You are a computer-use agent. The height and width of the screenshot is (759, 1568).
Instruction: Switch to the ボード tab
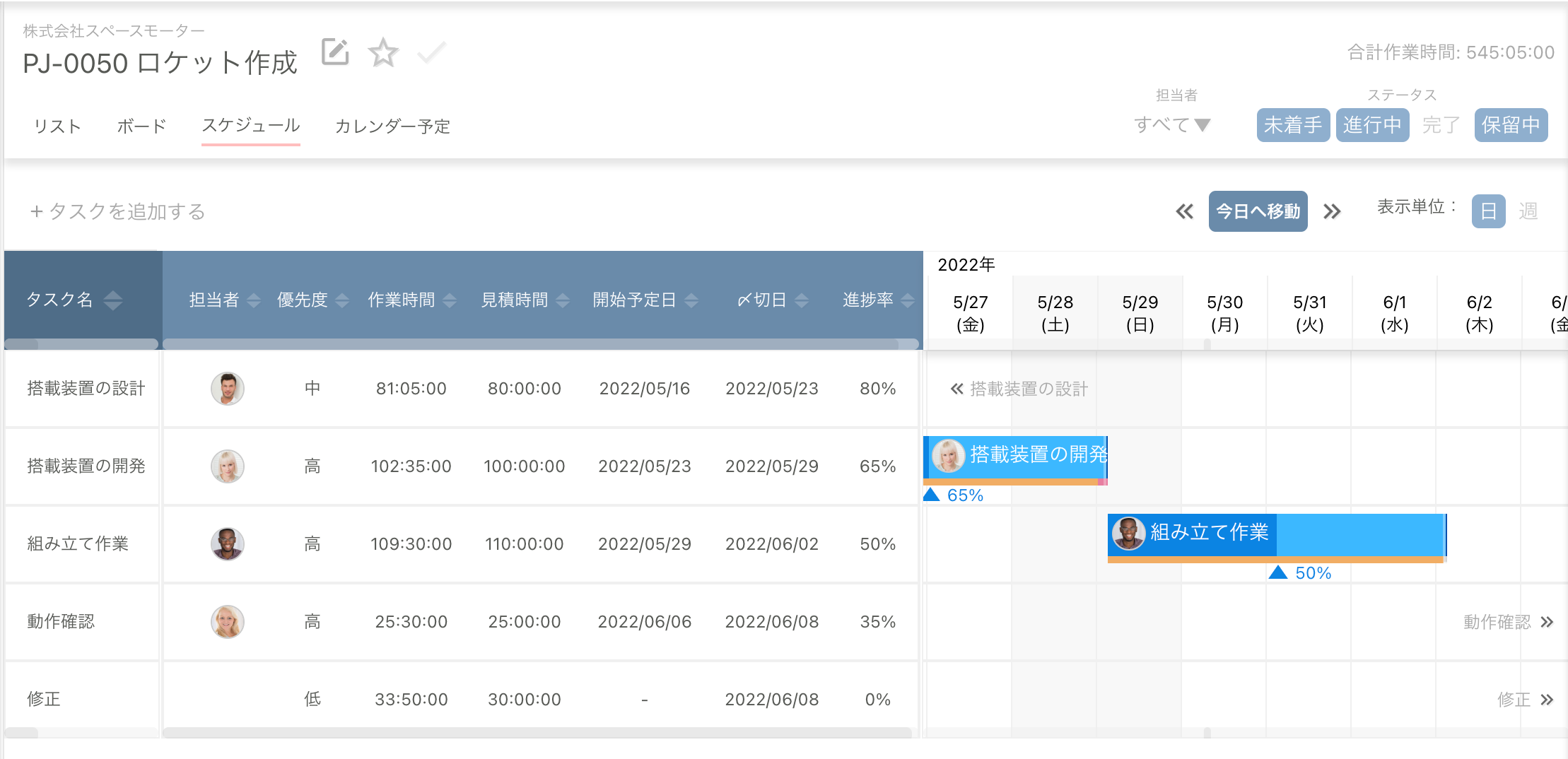pyautogui.click(x=141, y=126)
